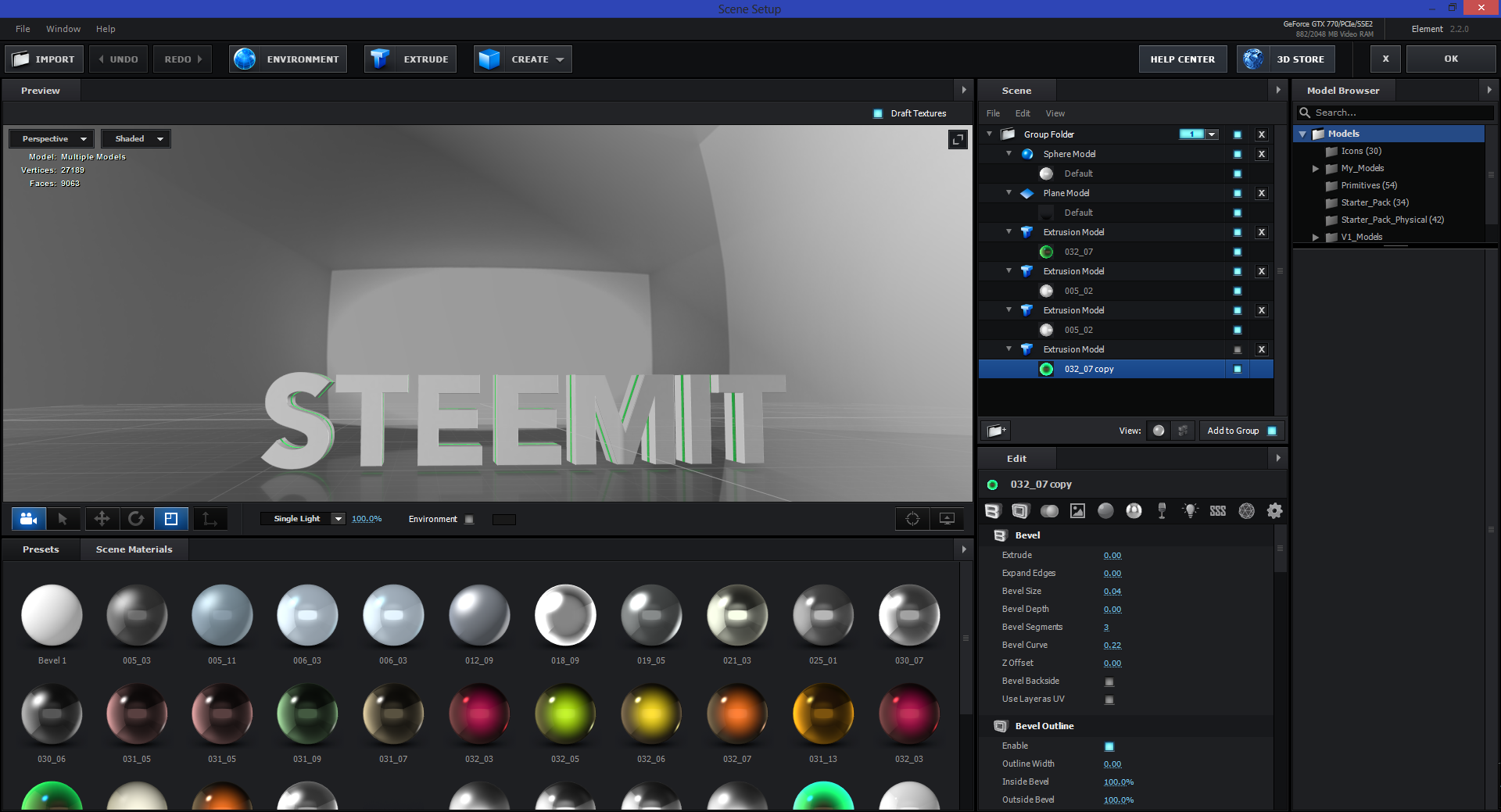
Task: Switch to the Scene Materials tab
Action: [134, 549]
